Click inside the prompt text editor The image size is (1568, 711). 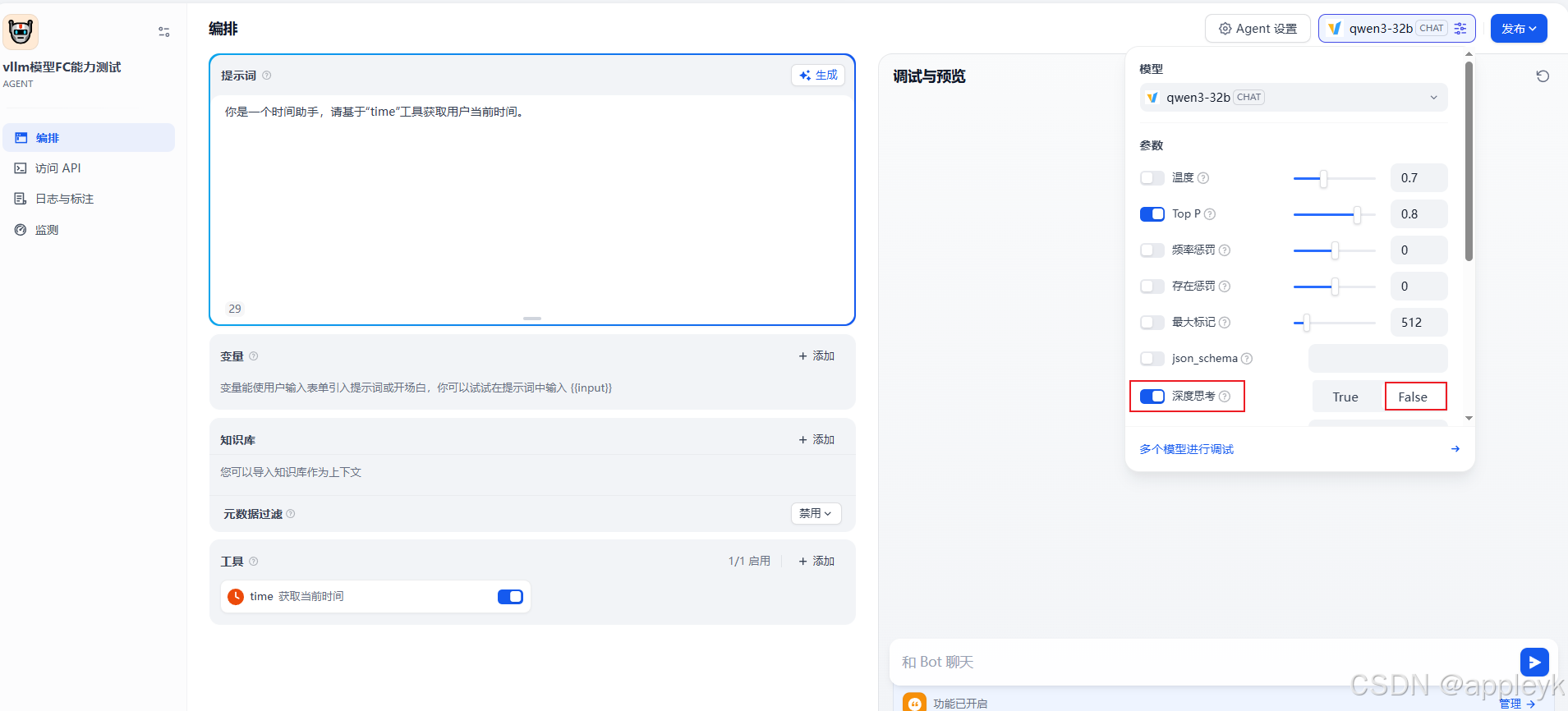531,197
